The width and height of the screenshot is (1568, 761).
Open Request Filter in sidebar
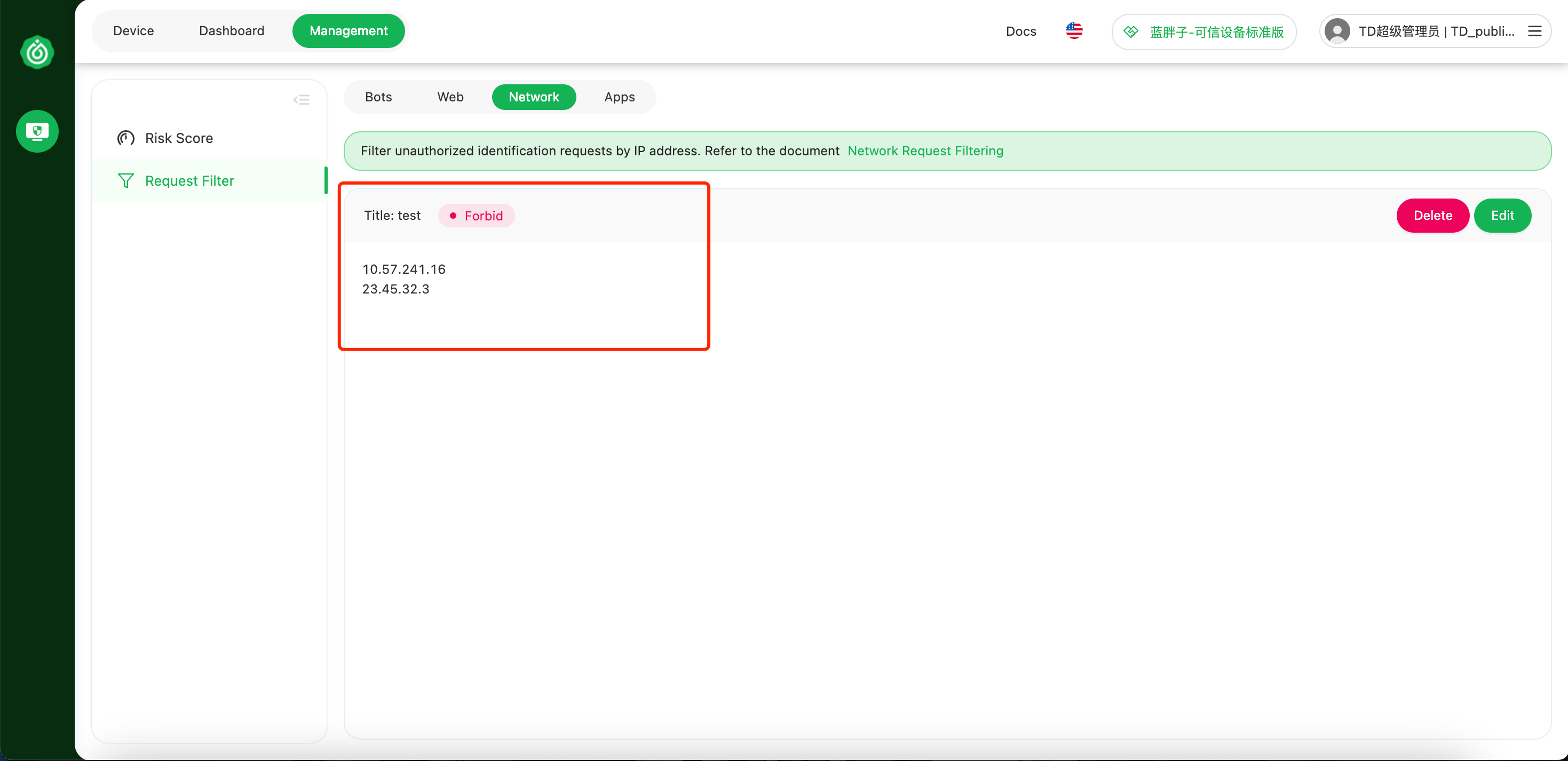[x=209, y=181]
